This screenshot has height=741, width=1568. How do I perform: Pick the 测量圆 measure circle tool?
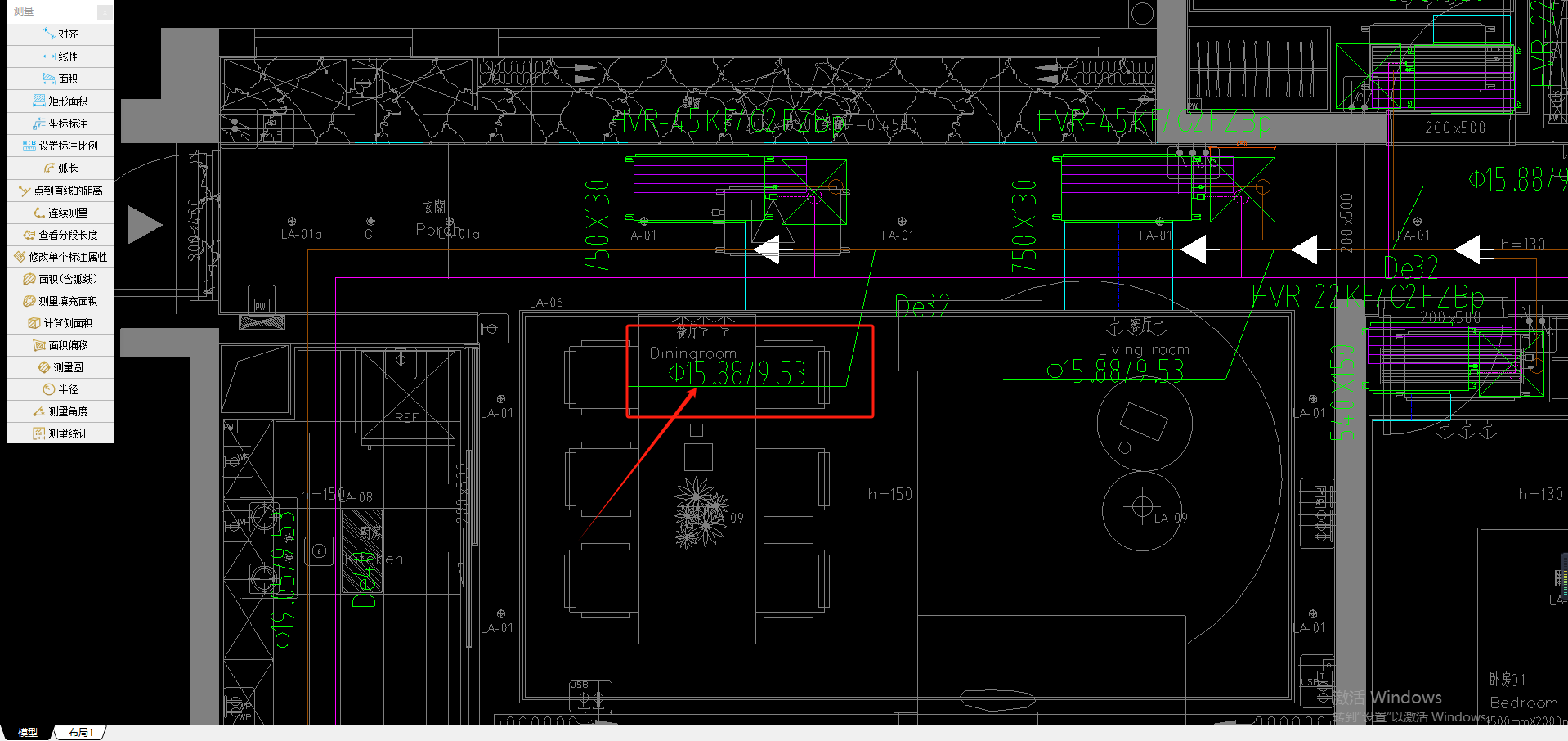60,367
